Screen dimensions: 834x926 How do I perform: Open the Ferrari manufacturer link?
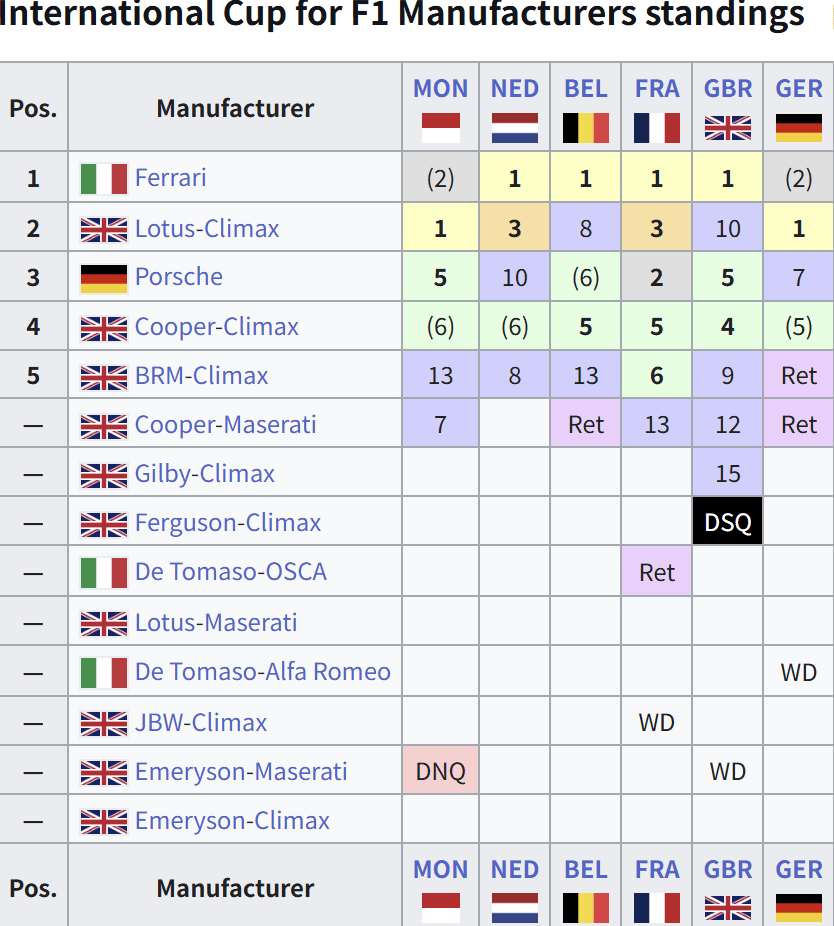coord(171,178)
